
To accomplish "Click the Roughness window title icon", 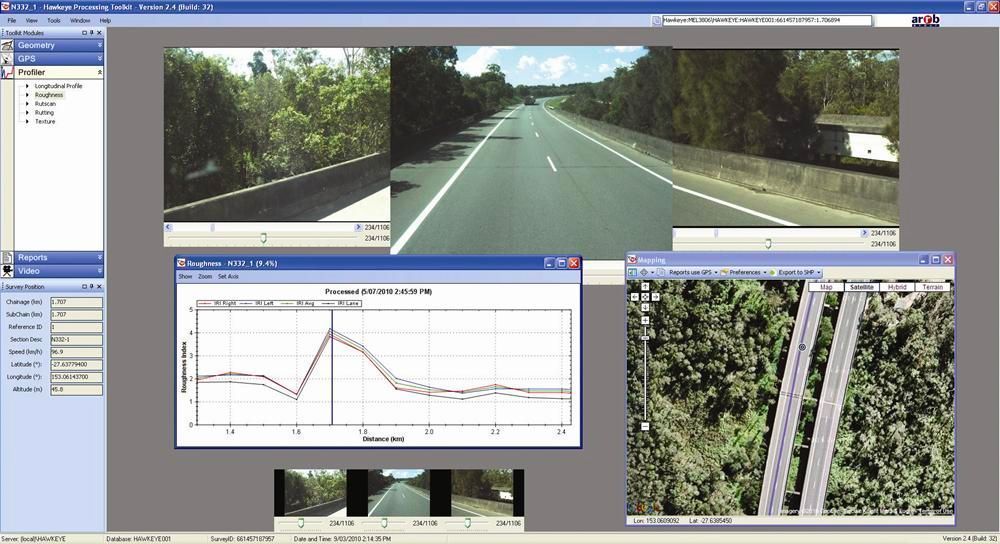I will click(181, 263).
